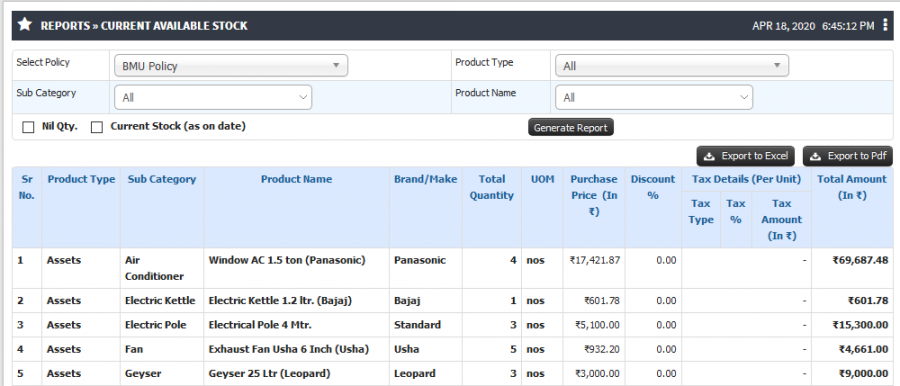Click the Tax Amount (In ₹) sub-header
900x386 pixels.
(781, 219)
